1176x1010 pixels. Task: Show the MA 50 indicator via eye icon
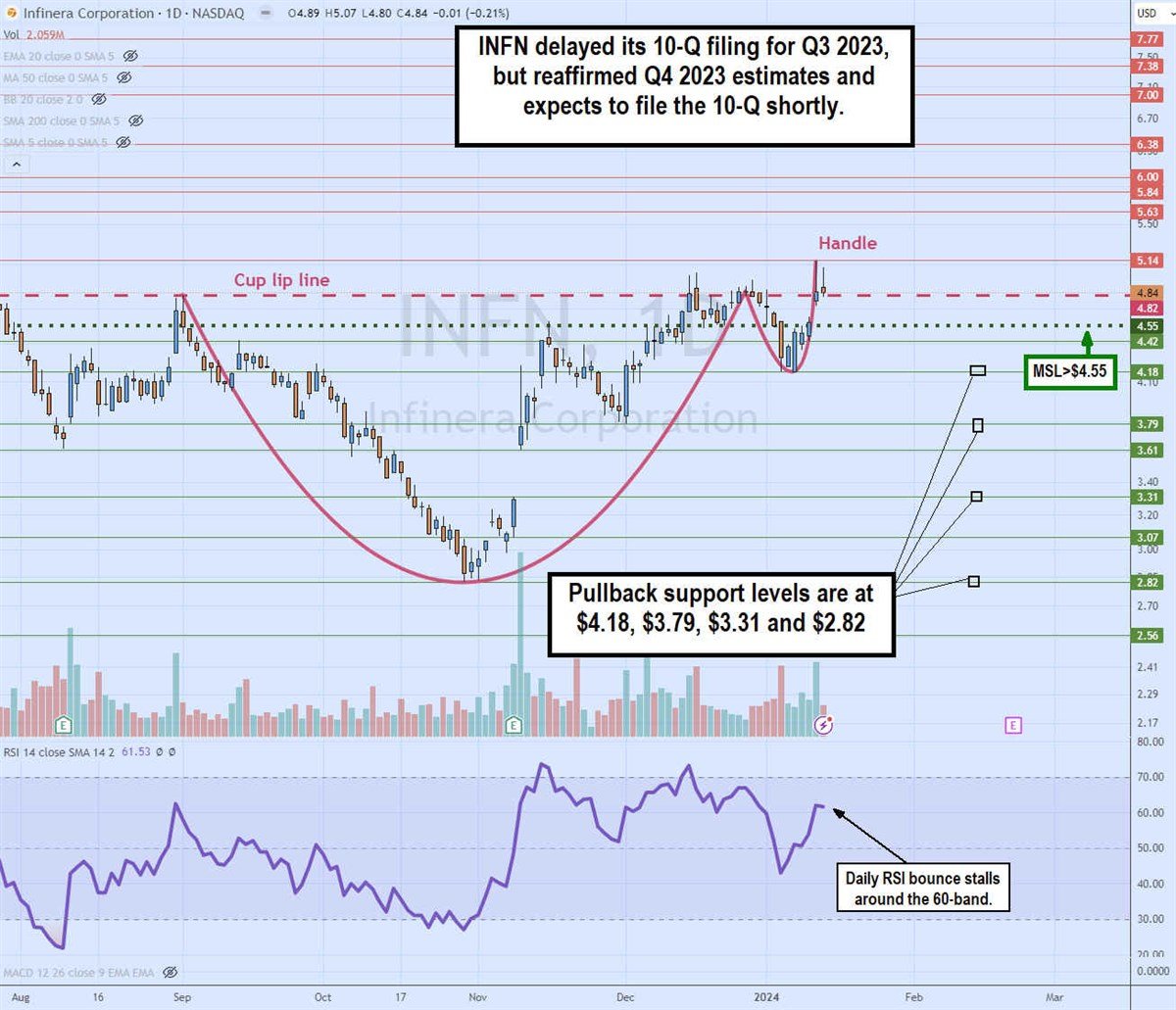pos(124,77)
